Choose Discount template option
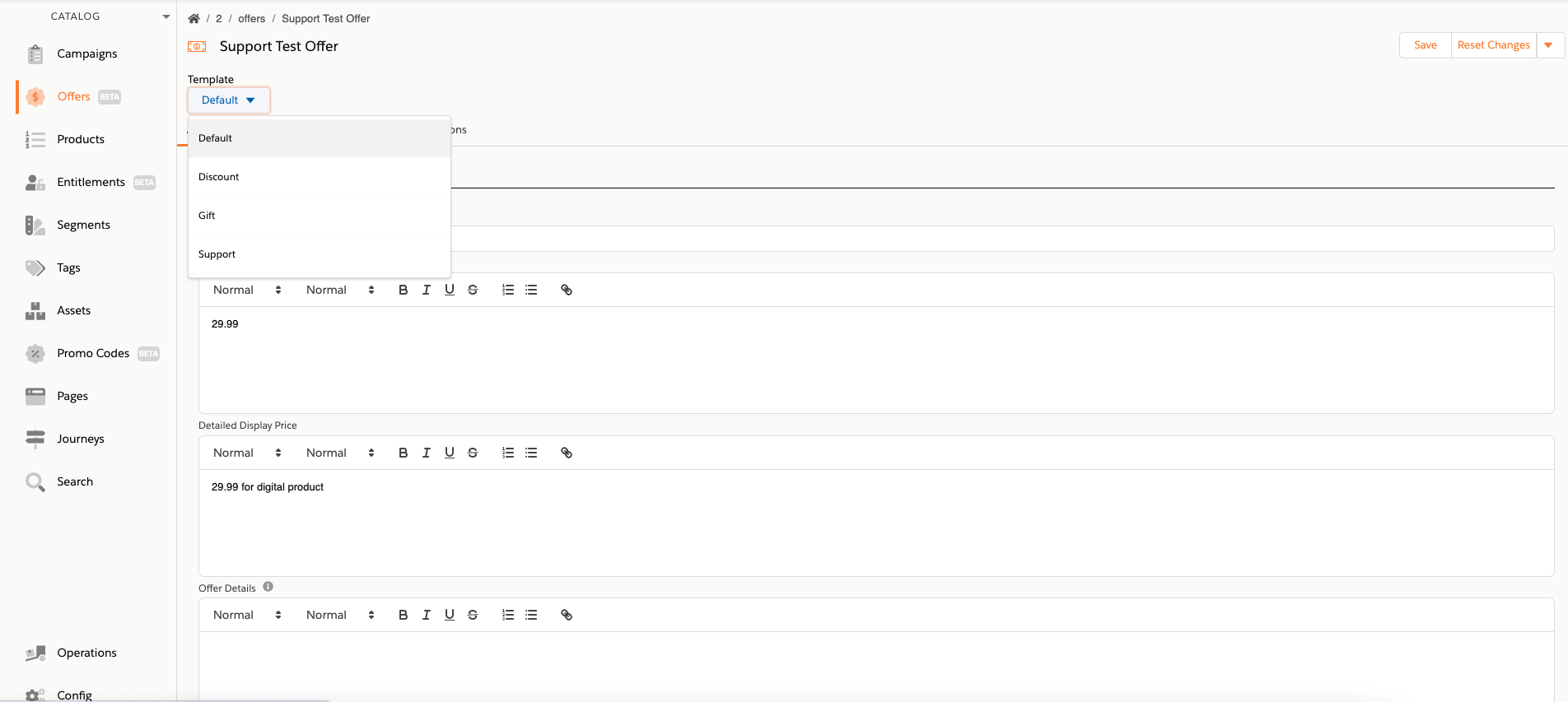Viewport: 1568px width, 702px height. [320, 177]
